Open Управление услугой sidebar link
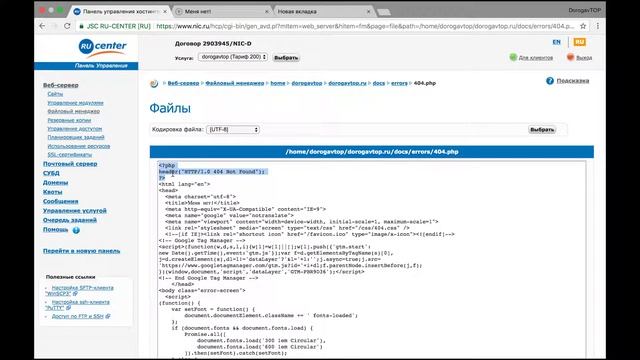The image size is (640, 360). [x=75, y=211]
